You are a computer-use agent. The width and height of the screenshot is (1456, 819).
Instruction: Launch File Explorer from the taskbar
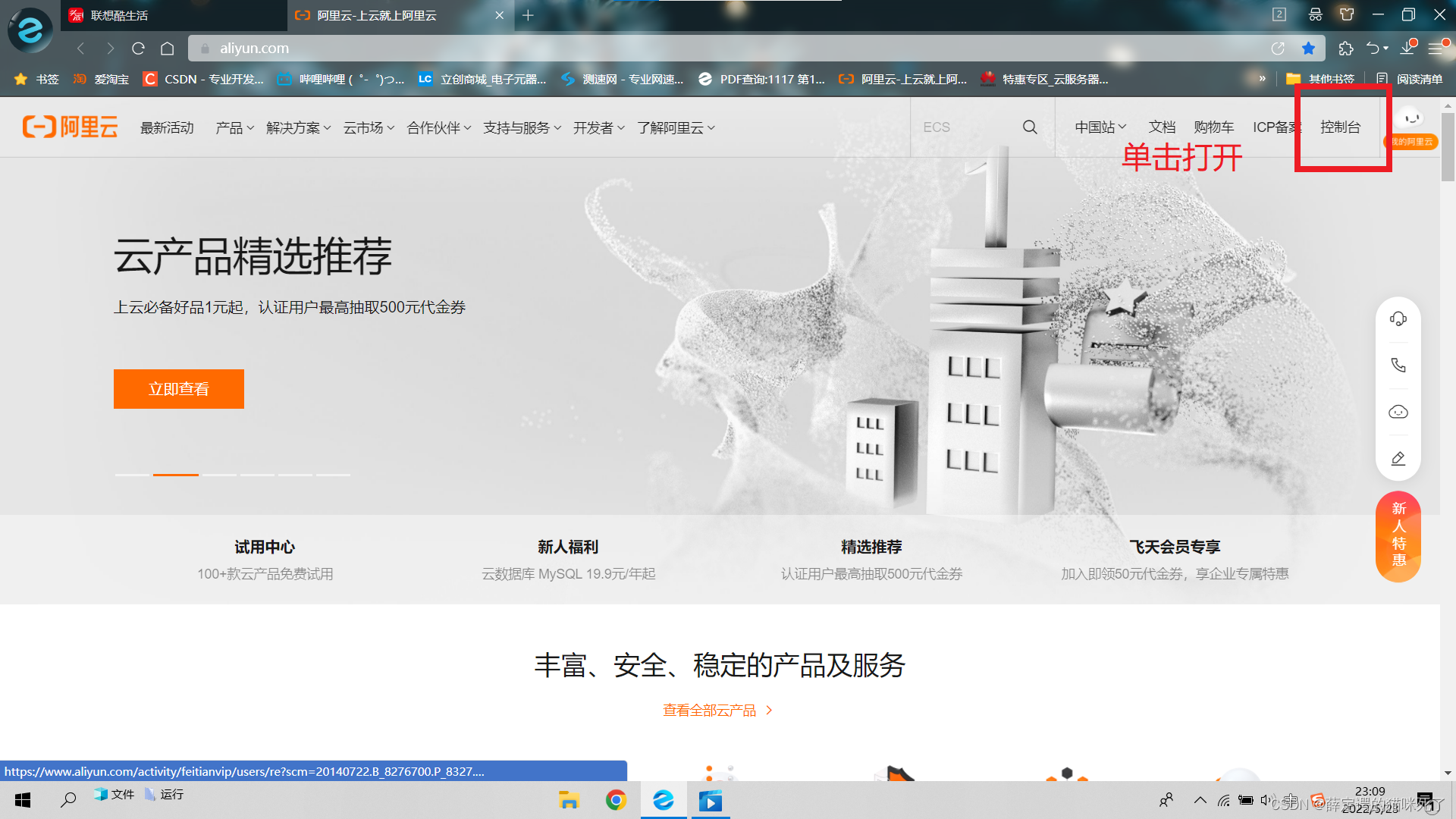click(569, 800)
